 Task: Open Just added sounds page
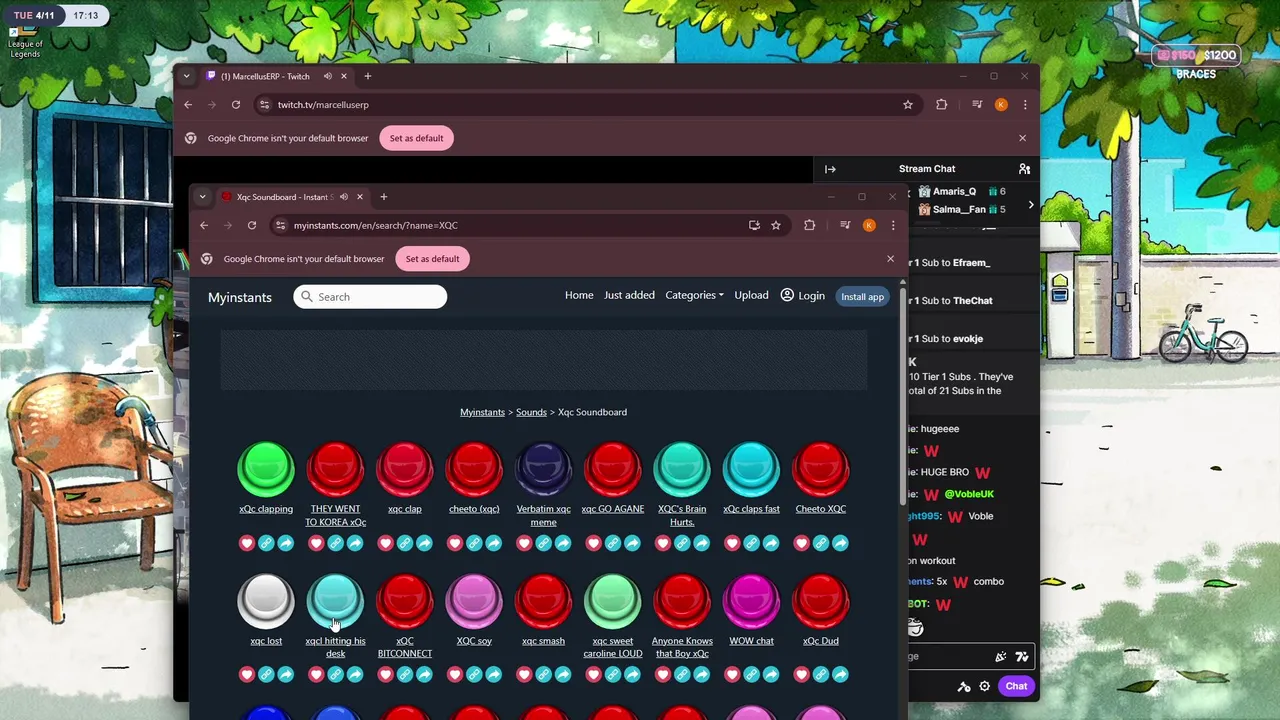[629, 295]
